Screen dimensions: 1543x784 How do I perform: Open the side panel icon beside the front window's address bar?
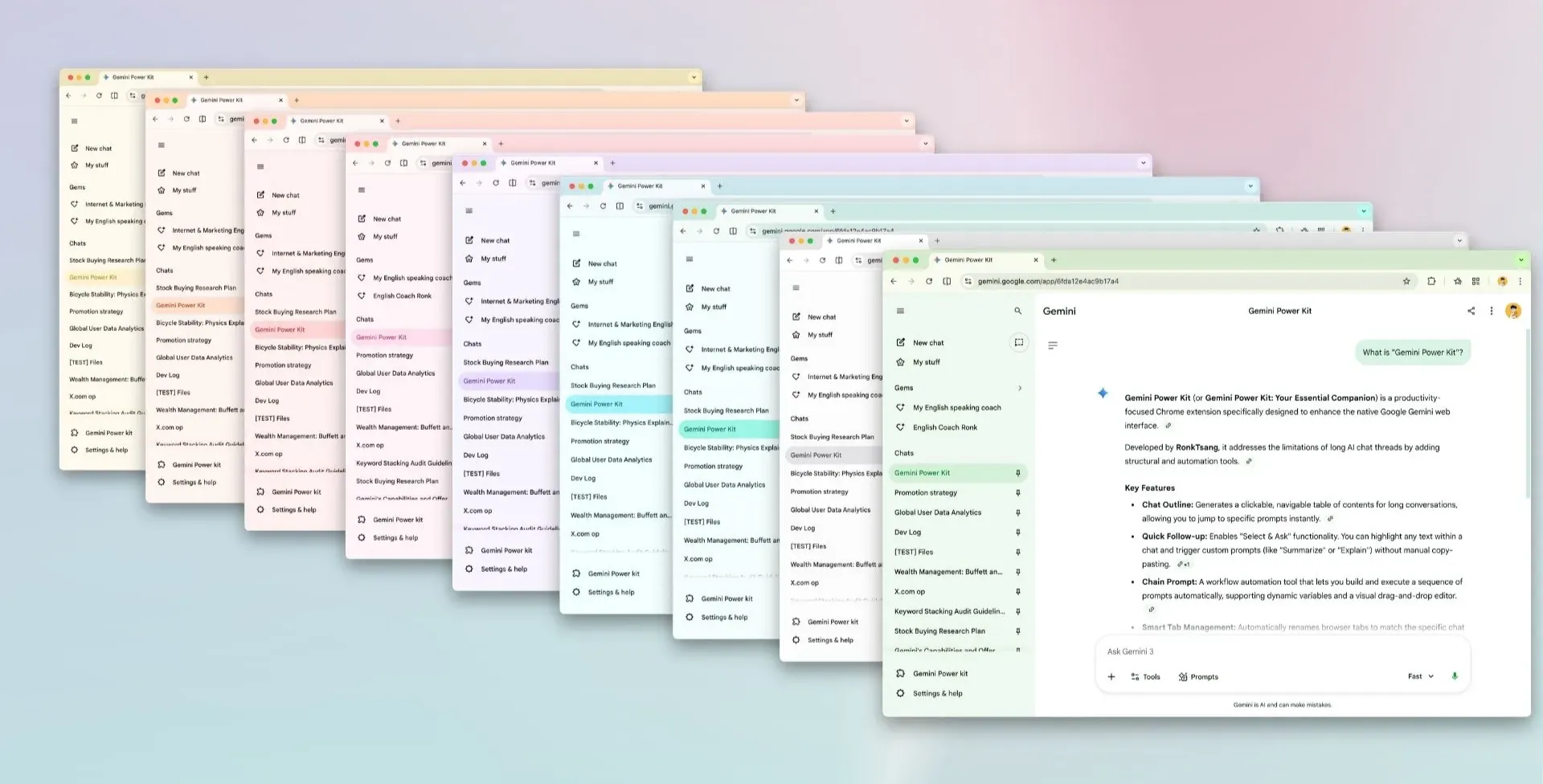tap(947, 281)
